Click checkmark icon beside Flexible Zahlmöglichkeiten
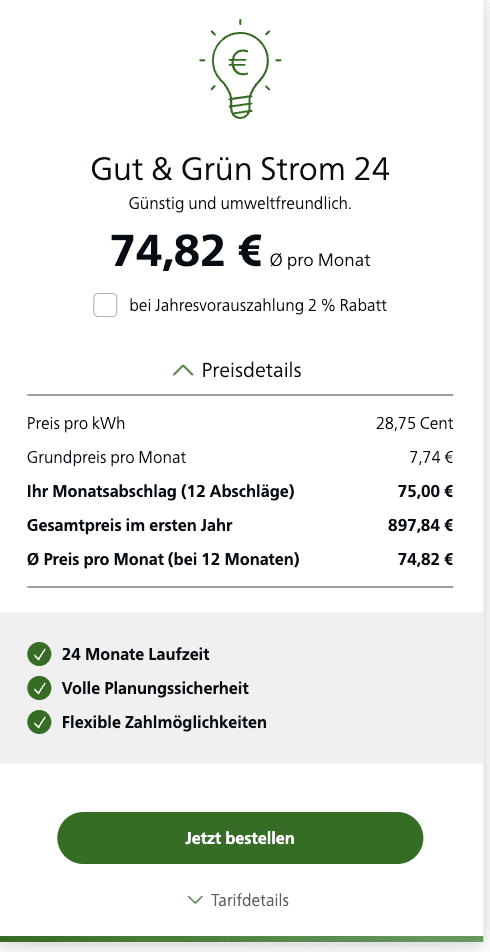The image size is (490, 952). click(x=39, y=722)
